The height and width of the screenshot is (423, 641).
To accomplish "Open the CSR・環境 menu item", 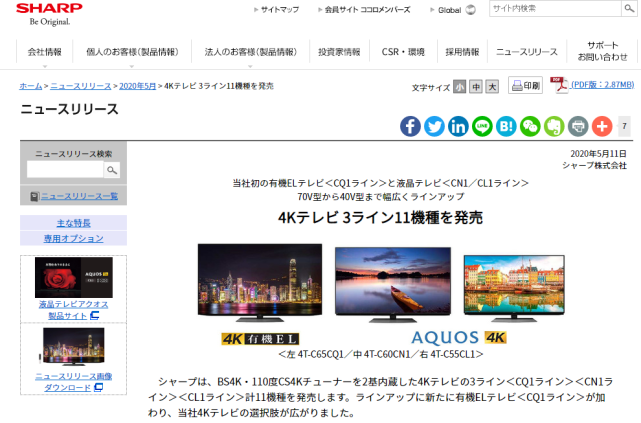I will click(x=403, y=52).
